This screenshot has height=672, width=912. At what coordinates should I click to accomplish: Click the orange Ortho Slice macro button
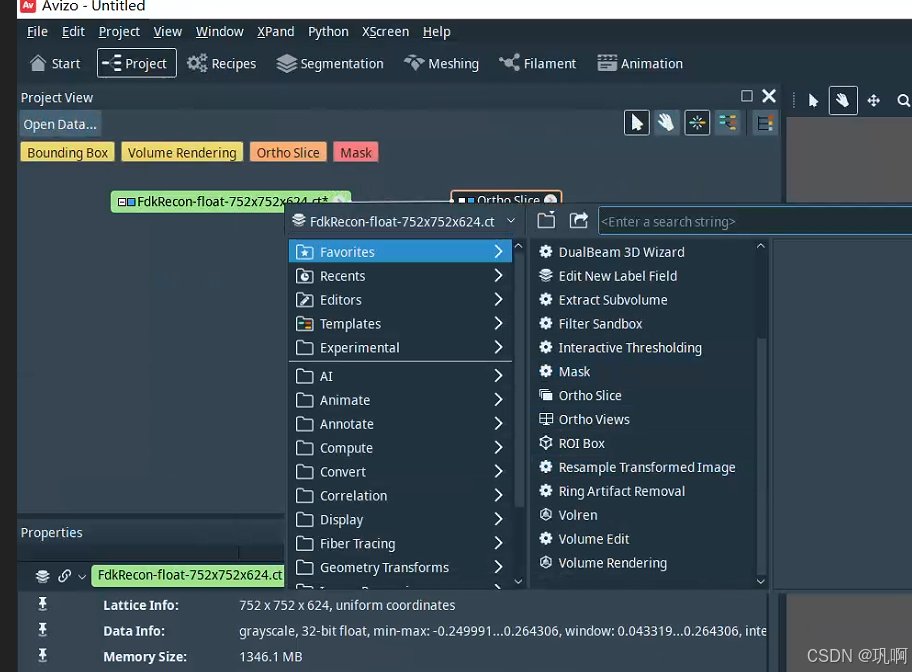pos(288,152)
